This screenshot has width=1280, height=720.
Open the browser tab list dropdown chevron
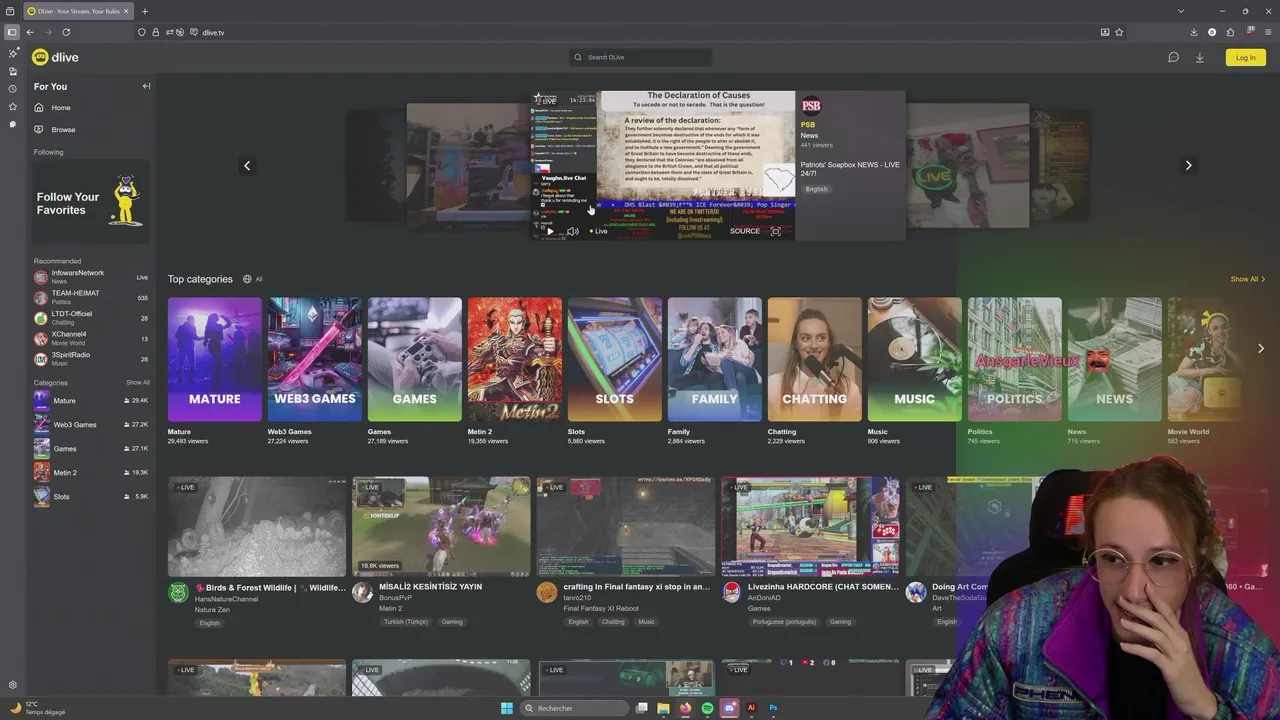pyautogui.click(x=1181, y=11)
